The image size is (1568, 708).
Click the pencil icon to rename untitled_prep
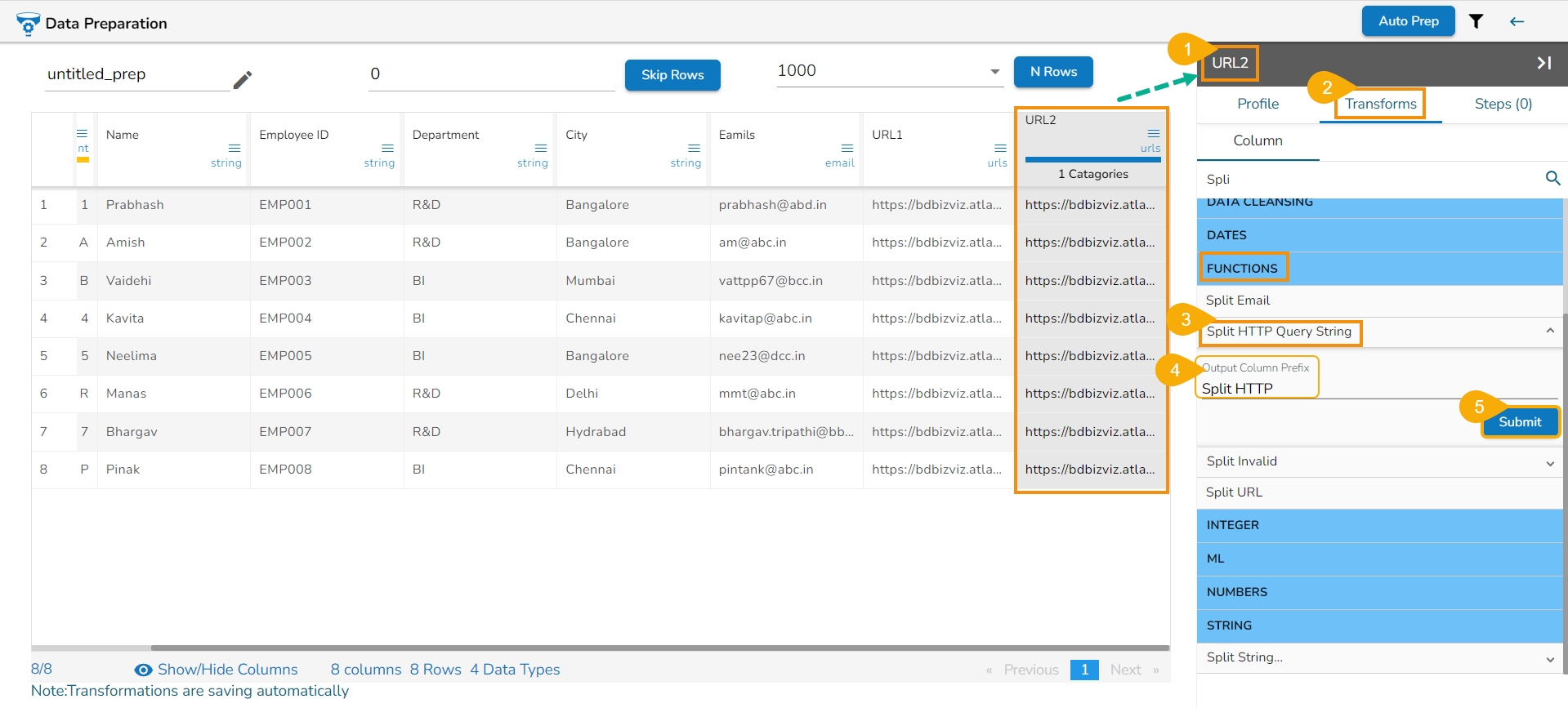coord(242,79)
